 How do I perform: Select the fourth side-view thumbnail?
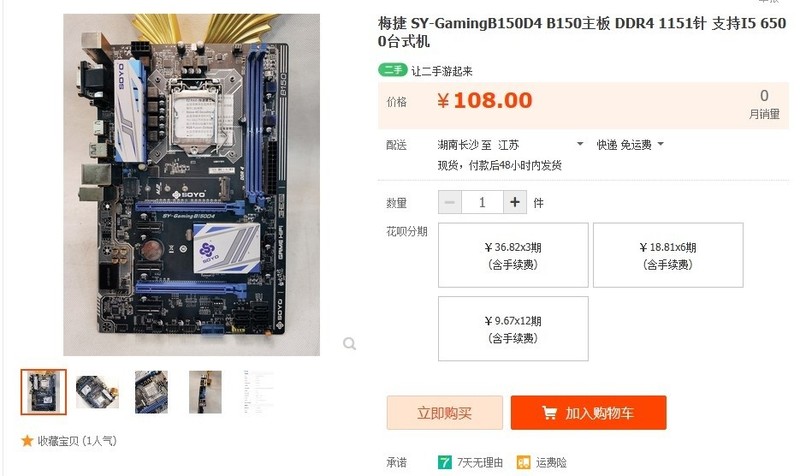(x=205, y=392)
